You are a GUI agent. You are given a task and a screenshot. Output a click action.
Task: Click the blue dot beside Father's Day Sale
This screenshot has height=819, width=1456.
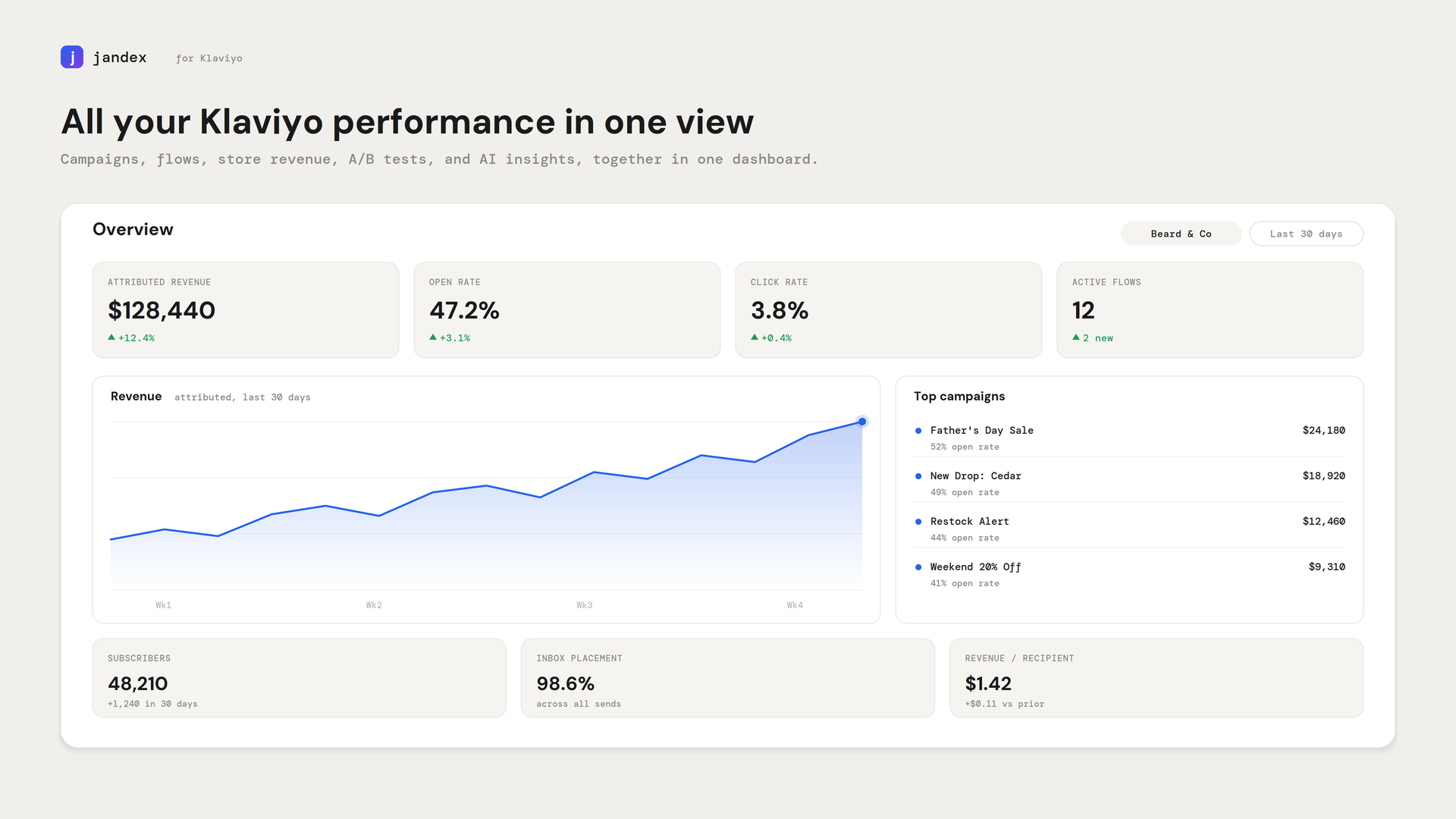(918, 431)
